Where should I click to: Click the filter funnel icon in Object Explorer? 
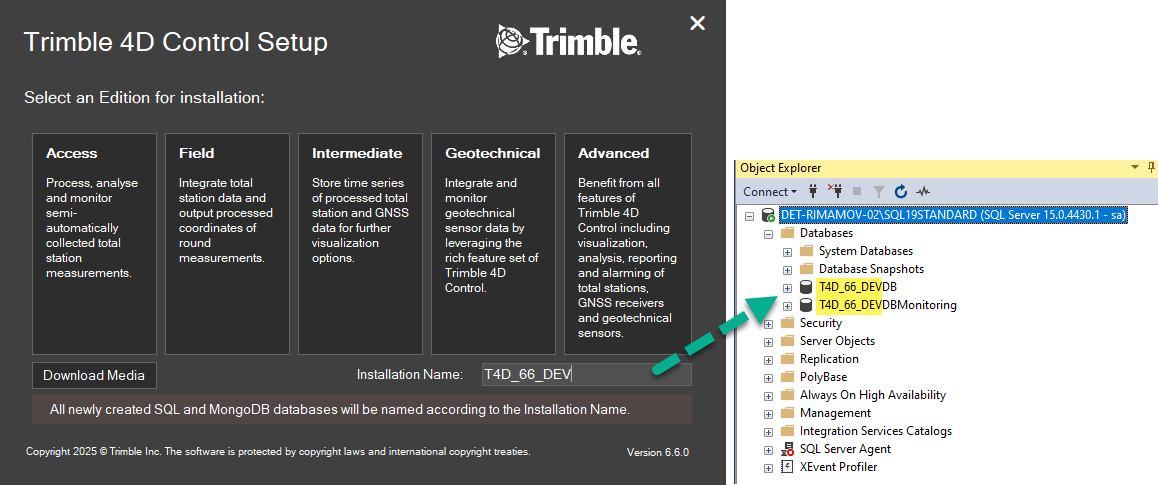(879, 192)
